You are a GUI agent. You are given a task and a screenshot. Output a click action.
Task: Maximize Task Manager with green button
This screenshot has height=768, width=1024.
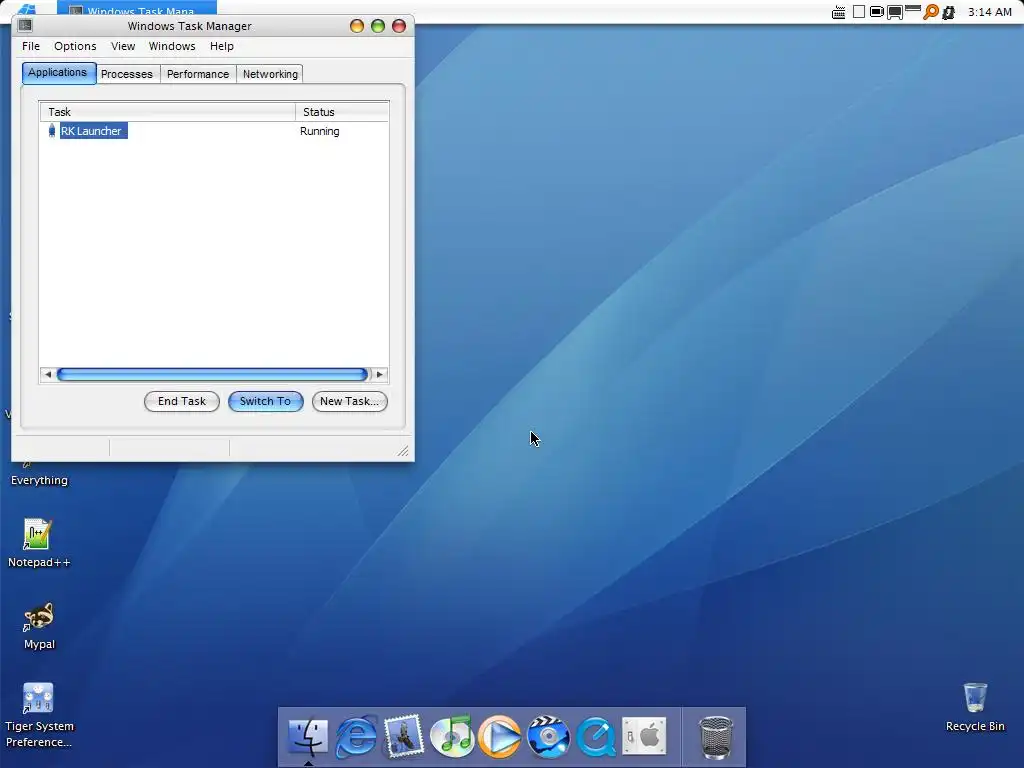[377, 26]
